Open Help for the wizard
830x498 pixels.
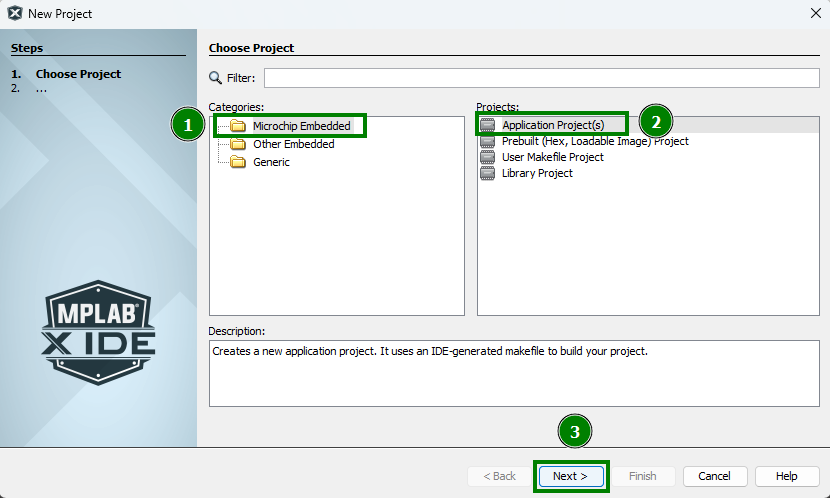[x=787, y=476]
